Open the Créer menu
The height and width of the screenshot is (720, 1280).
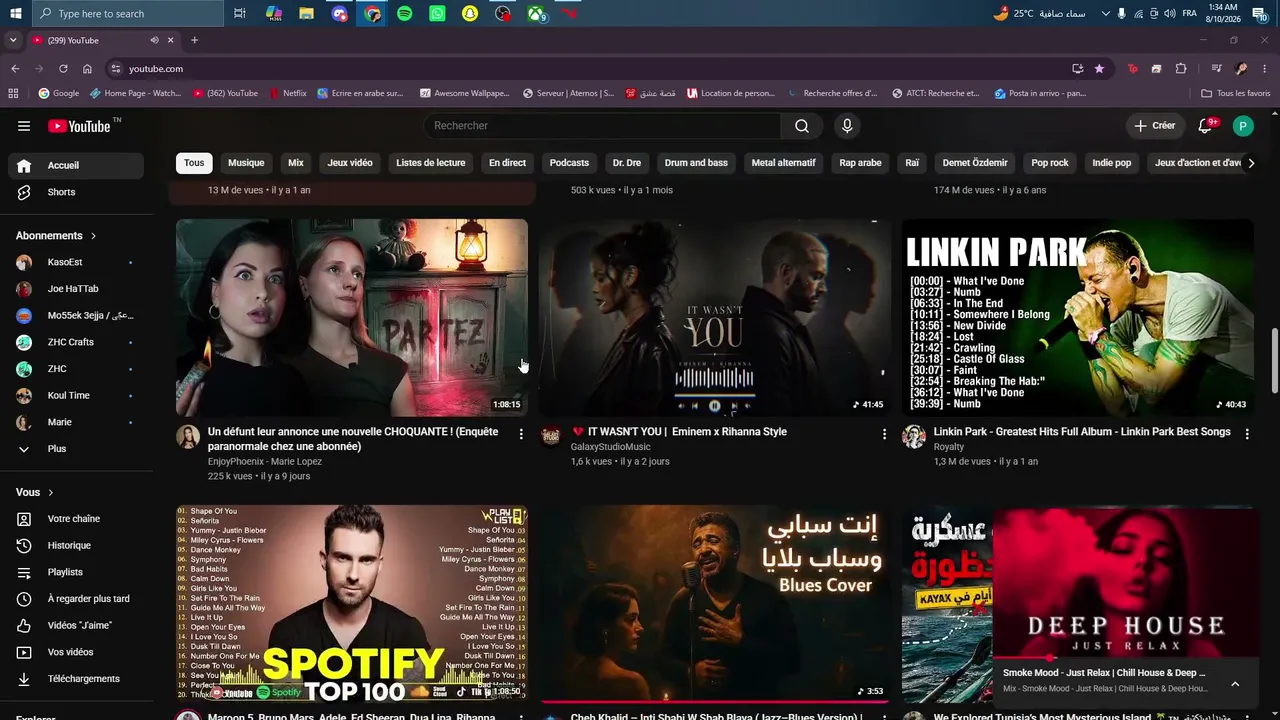[1154, 126]
